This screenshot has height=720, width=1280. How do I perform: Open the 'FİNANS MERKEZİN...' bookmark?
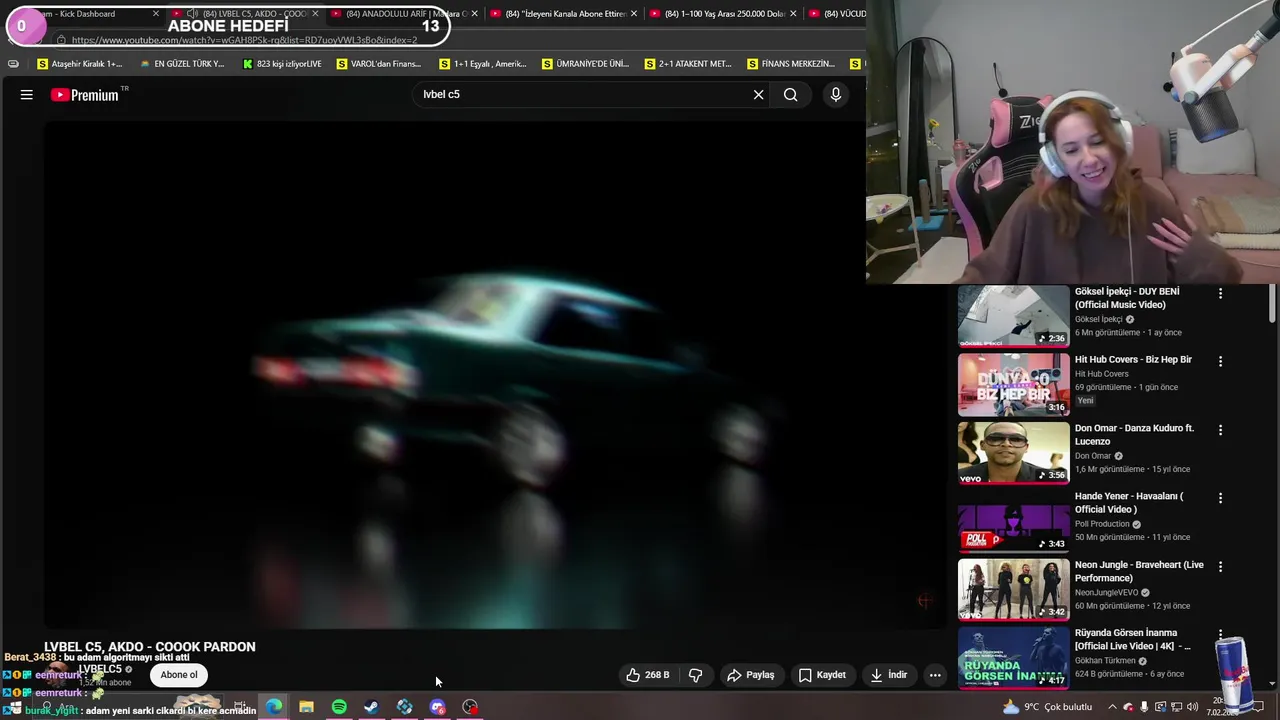coord(790,64)
